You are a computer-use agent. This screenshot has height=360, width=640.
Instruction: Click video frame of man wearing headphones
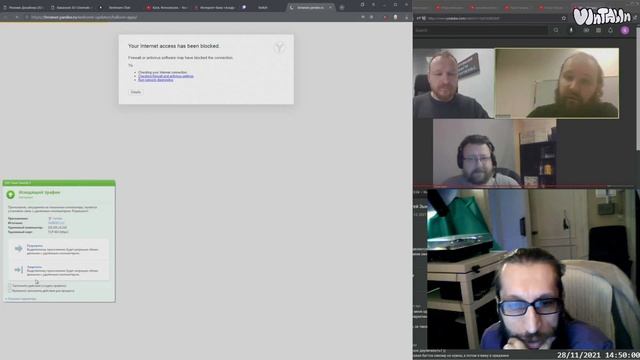(494, 152)
